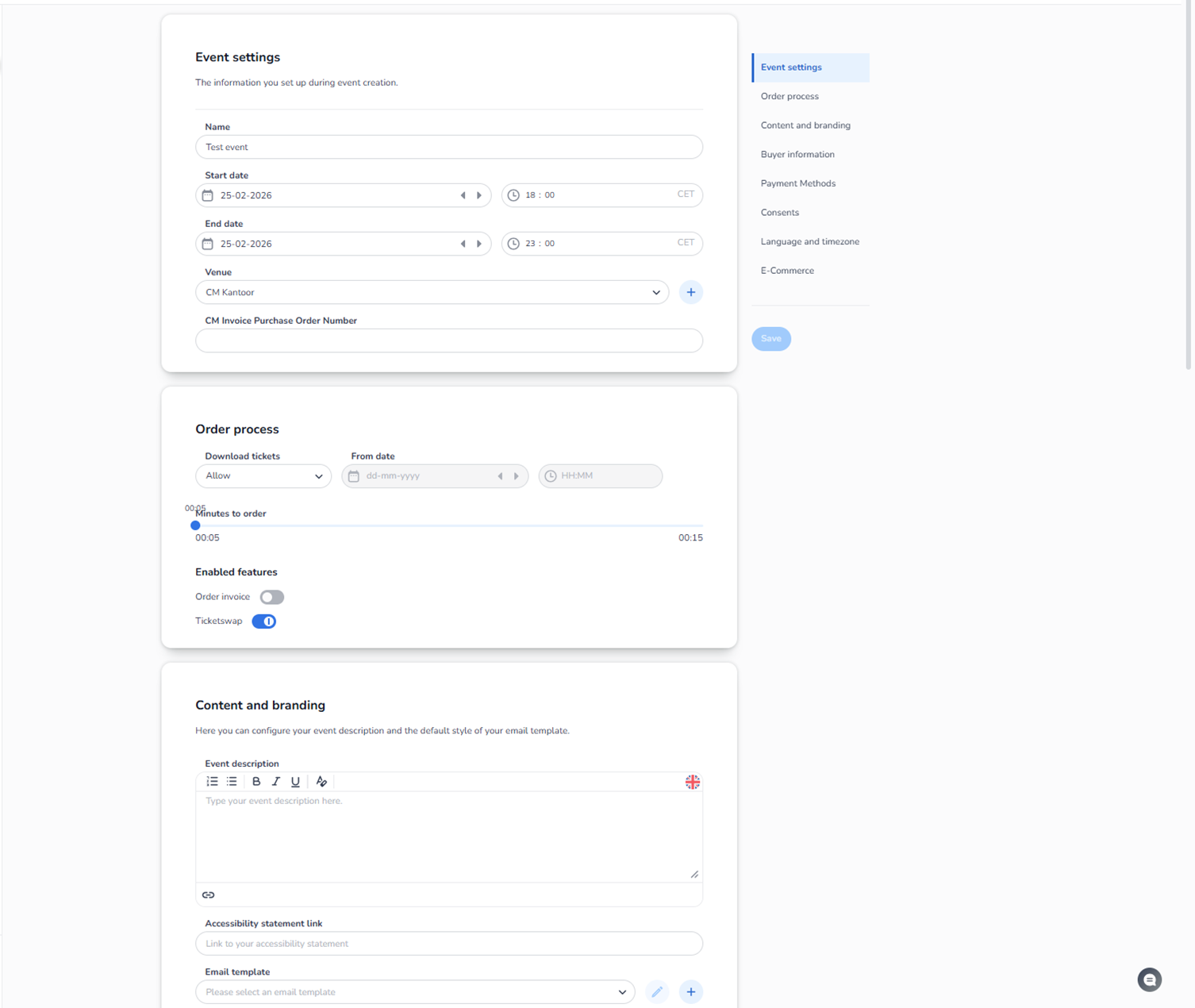1195x1008 pixels.
Task: Insert a numbered list in description
Action: (212, 782)
